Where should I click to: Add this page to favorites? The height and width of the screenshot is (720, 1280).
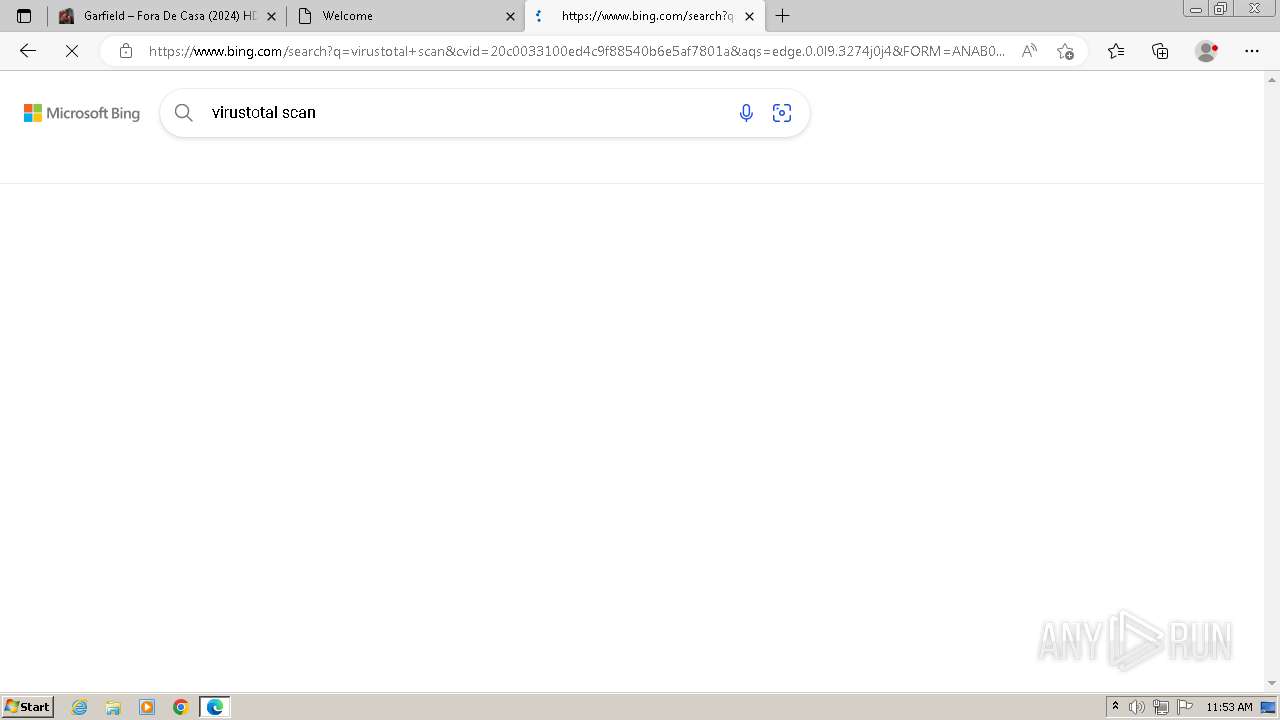[x=1065, y=51]
